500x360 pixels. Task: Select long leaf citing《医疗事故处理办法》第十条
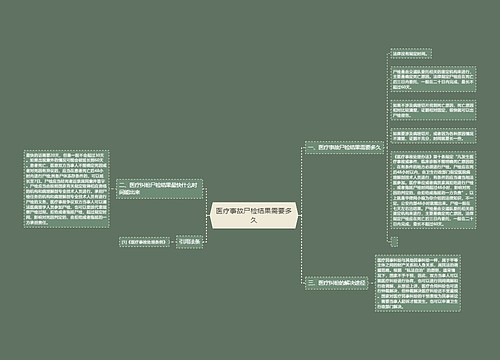(433, 190)
